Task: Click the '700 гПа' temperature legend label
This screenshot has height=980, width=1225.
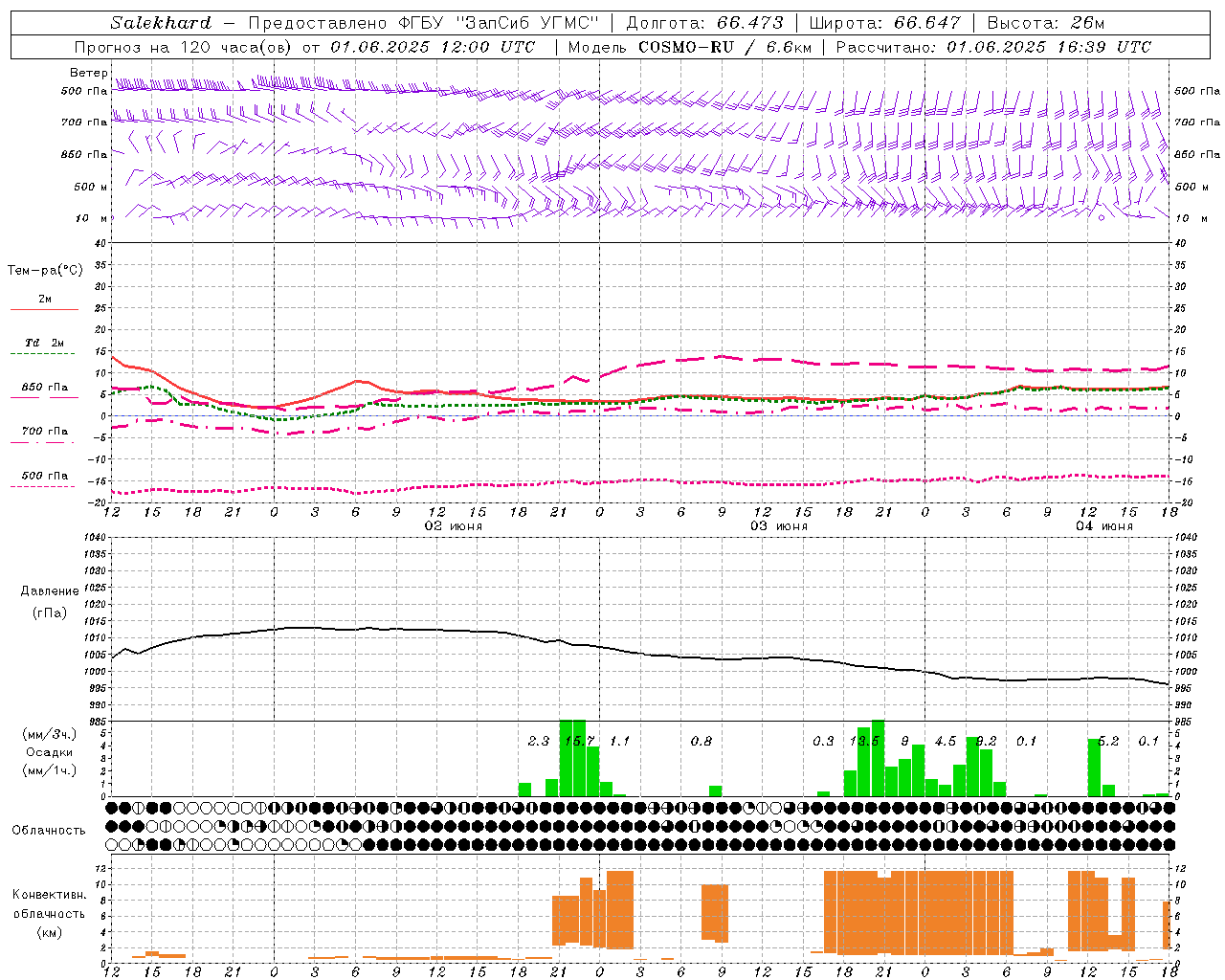Action: (45, 431)
